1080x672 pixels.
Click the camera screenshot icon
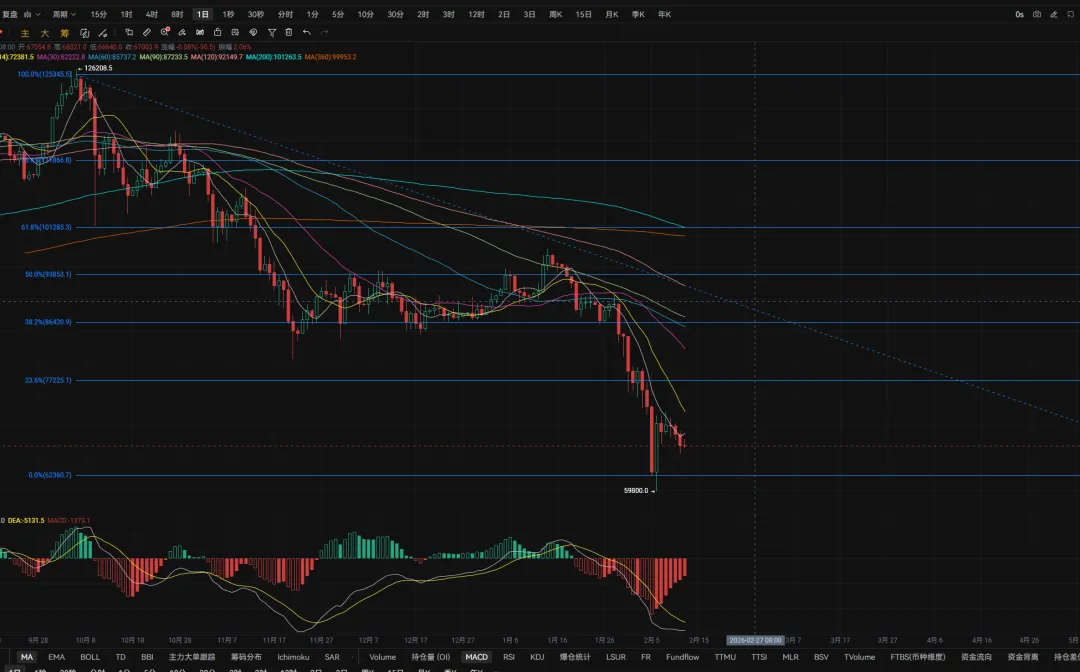1037,15
